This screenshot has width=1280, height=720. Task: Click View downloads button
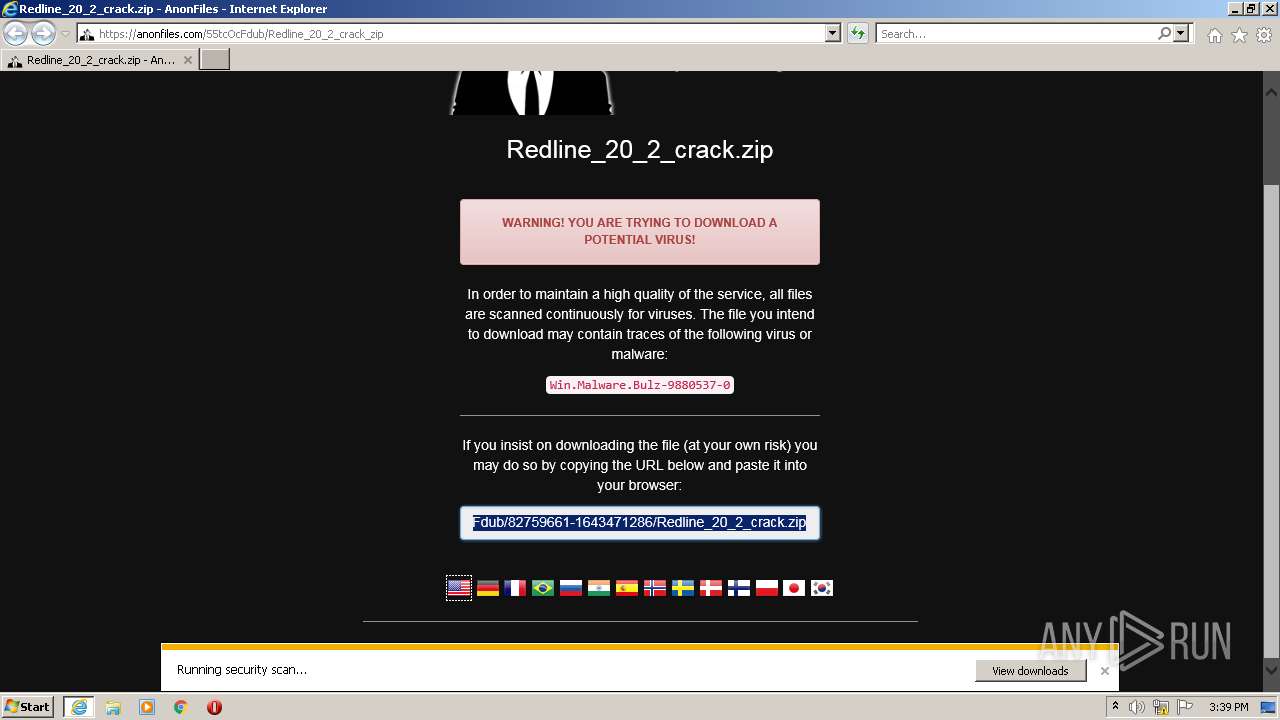[x=1030, y=671]
